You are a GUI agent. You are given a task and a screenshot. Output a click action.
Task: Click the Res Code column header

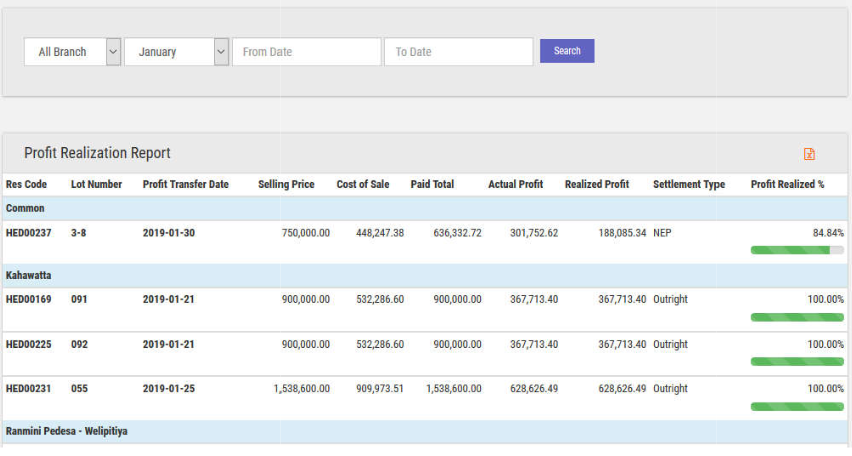[27, 185]
